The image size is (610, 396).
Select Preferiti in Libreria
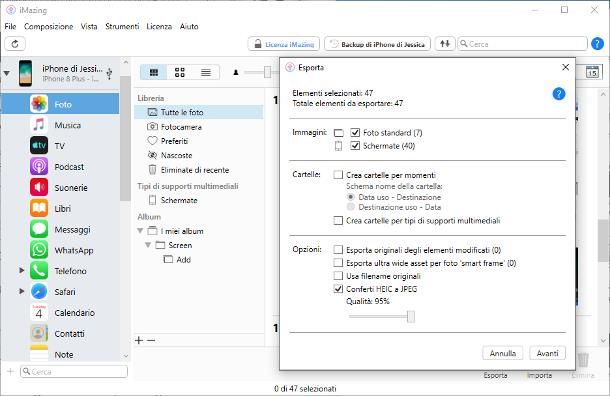coord(198,141)
